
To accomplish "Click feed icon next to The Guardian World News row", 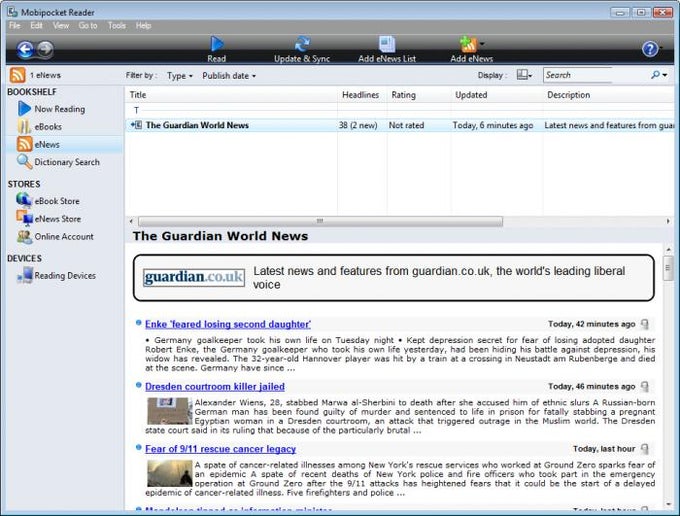I will pyautogui.click(x=137, y=125).
